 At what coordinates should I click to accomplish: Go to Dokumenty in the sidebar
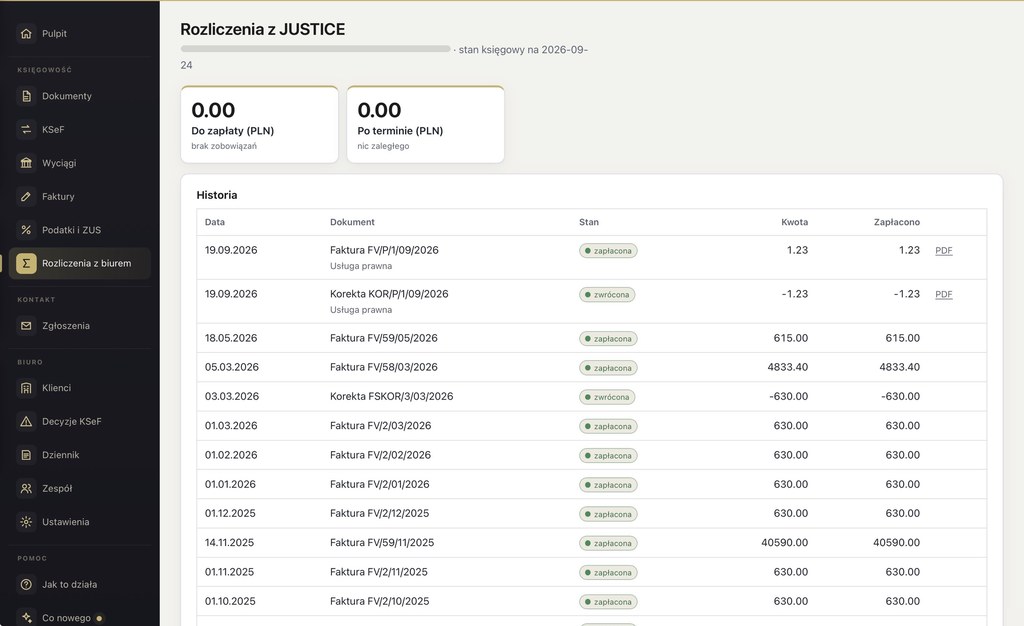(x=80, y=96)
